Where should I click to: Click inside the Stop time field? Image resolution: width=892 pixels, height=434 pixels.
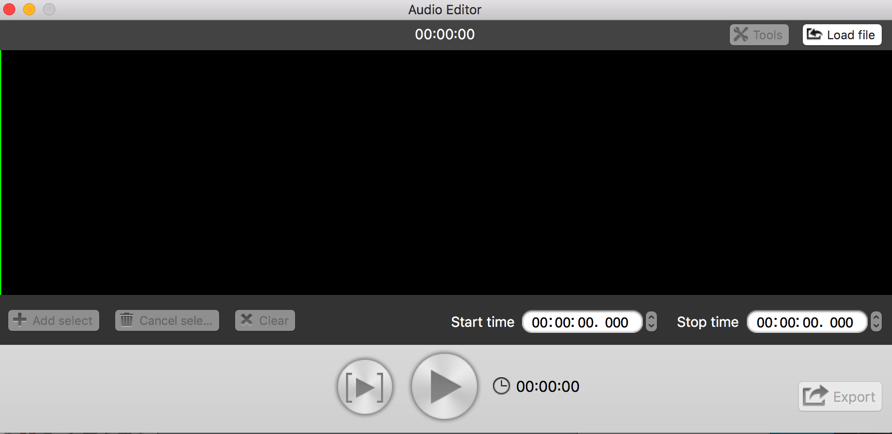pos(807,322)
